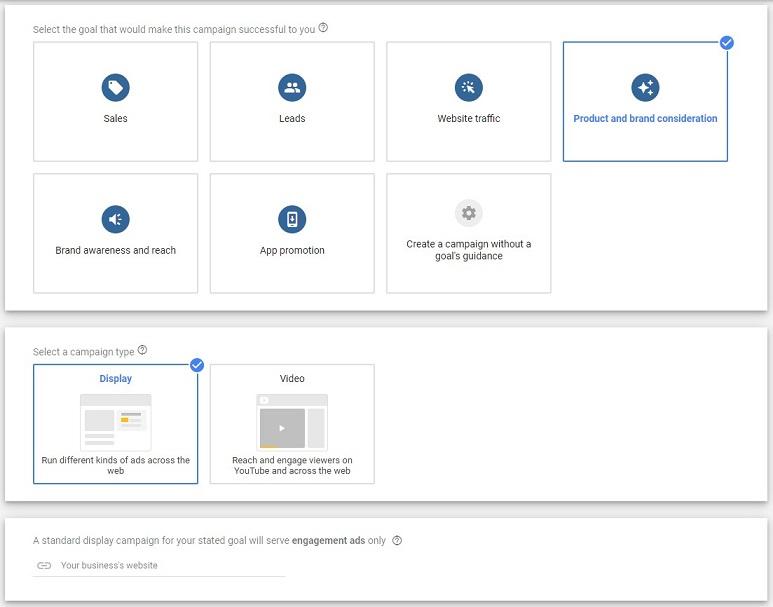This screenshot has width=773, height=607.
Task: Select the Product and brand consideration label
Action: click(x=645, y=118)
